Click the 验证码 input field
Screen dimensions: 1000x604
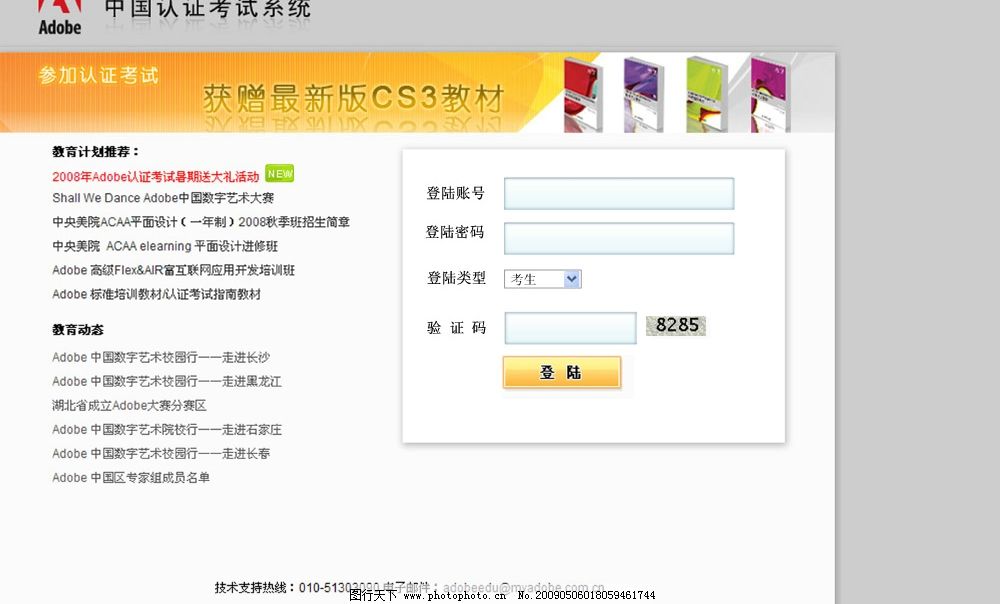570,327
